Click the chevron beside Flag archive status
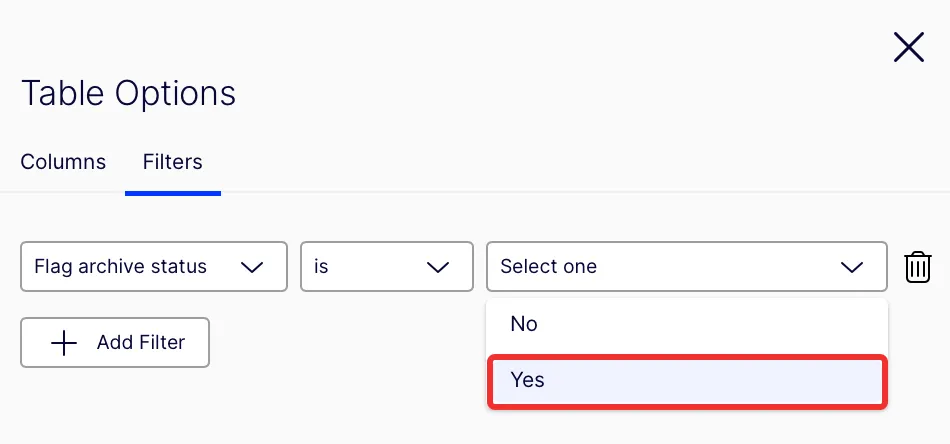 [x=251, y=267]
